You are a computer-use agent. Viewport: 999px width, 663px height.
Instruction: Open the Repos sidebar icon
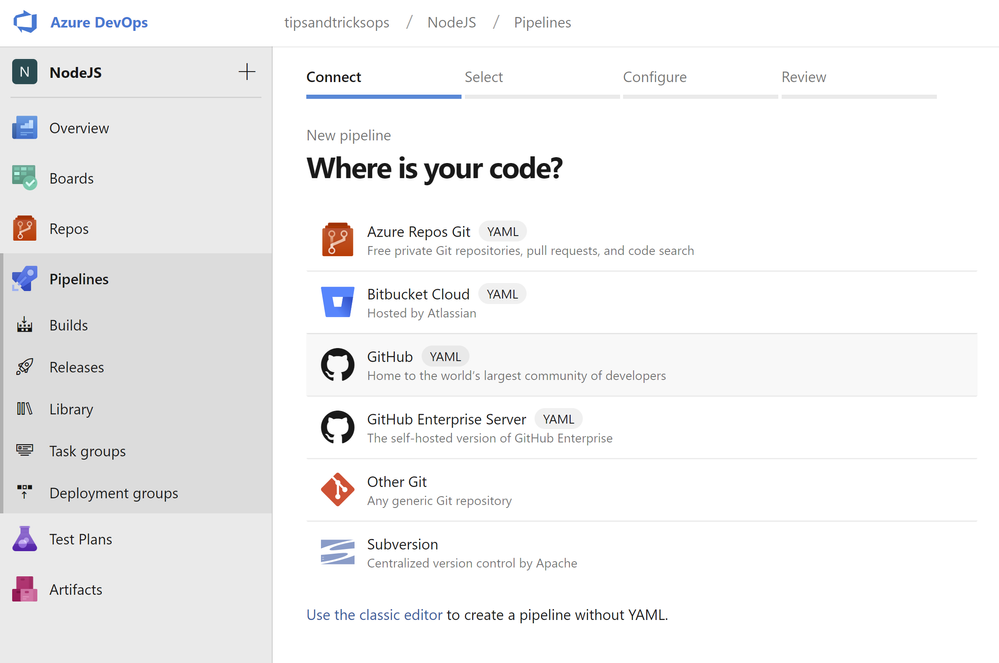click(x=24, y=229)
